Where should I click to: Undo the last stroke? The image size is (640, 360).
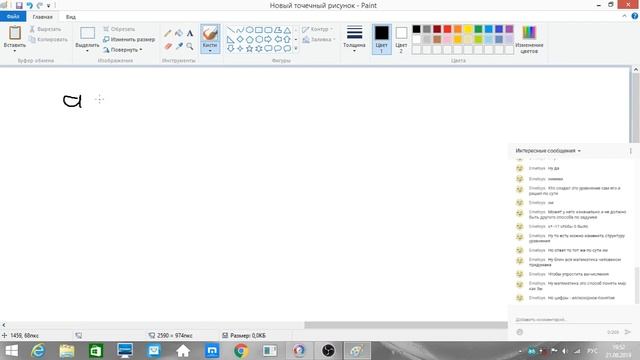tap(29, 5)
